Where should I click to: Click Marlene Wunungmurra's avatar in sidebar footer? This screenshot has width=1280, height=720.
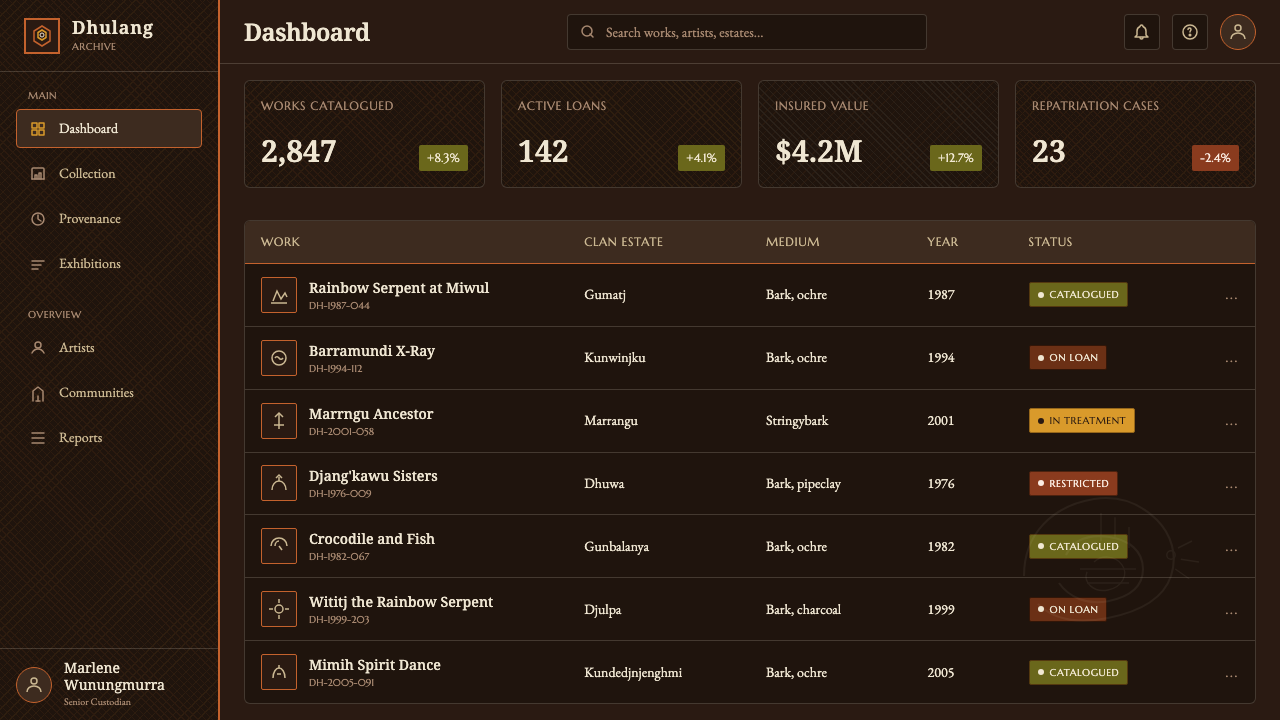pyautogui.click(x=34, y=685)
